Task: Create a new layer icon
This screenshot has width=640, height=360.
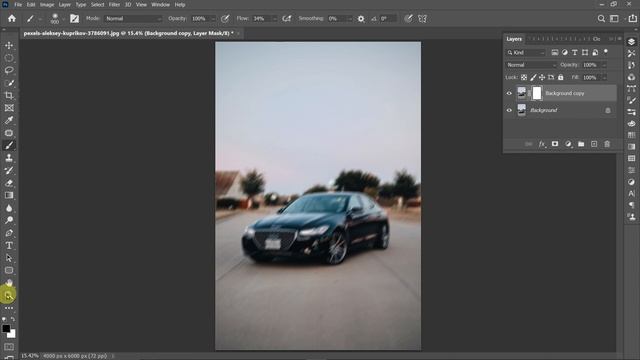Action: [x=594, y=144]
